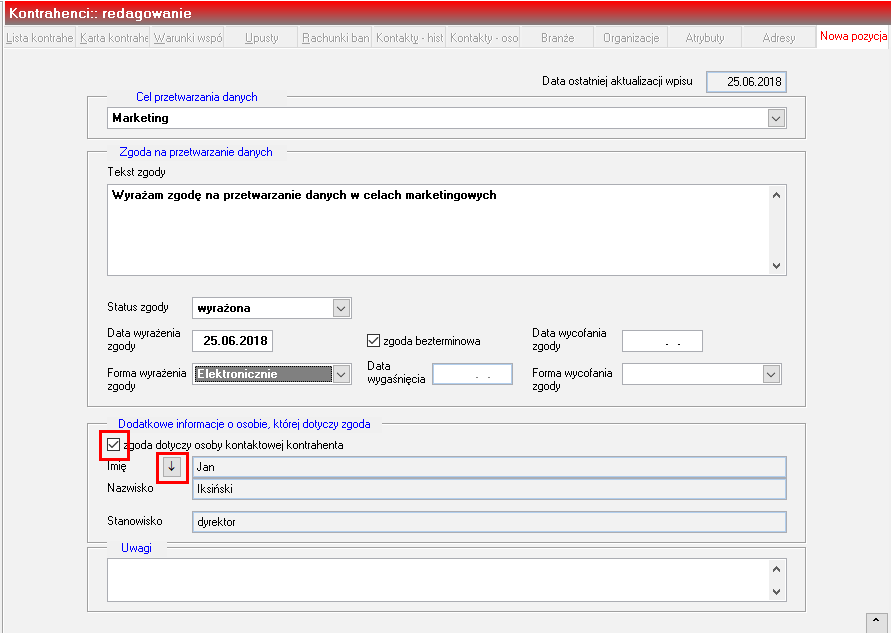Open the Rachunki bankowe tab
The image size is (891, 633).
tap(335, 38)
